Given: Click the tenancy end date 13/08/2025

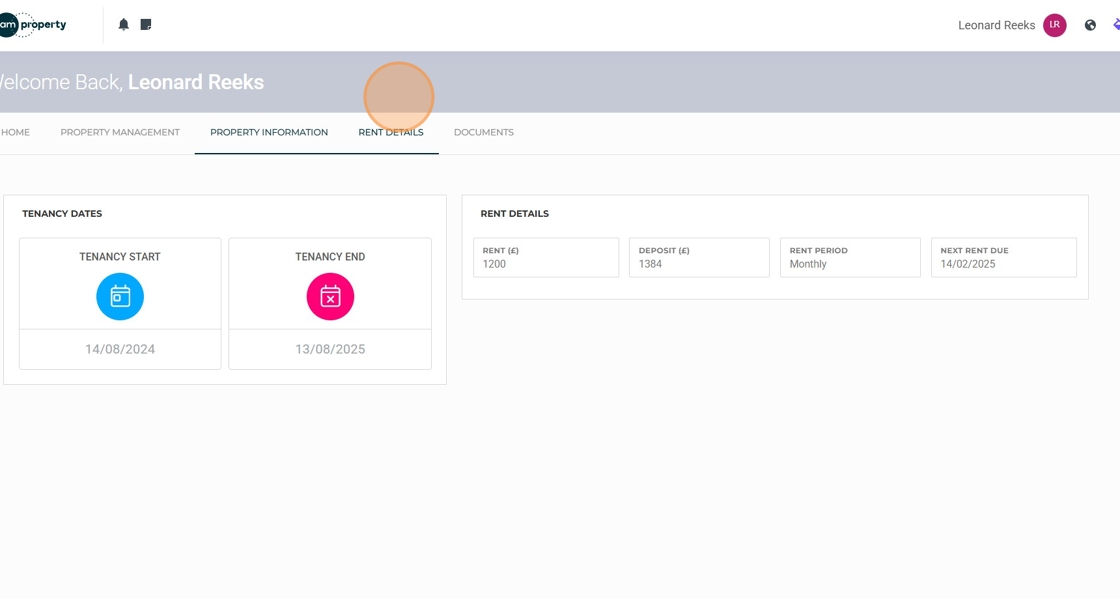Looking at the screenshot, I should coord(330,349).
